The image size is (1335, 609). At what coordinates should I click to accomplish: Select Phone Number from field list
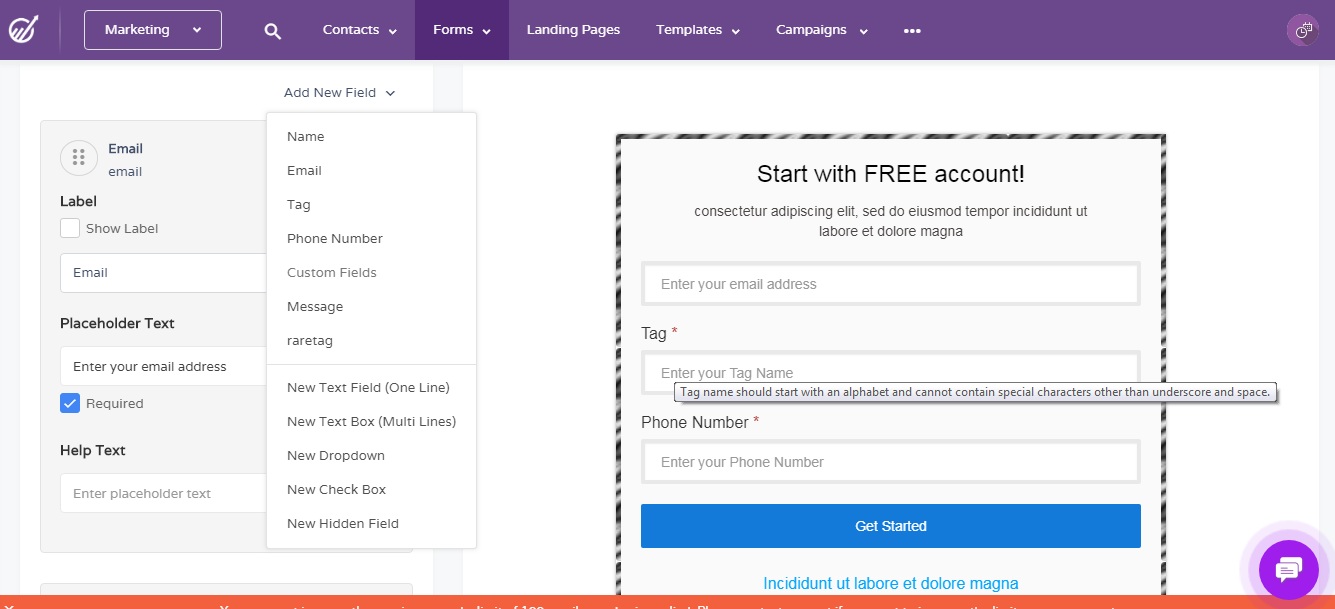click(x=334, y=238)
